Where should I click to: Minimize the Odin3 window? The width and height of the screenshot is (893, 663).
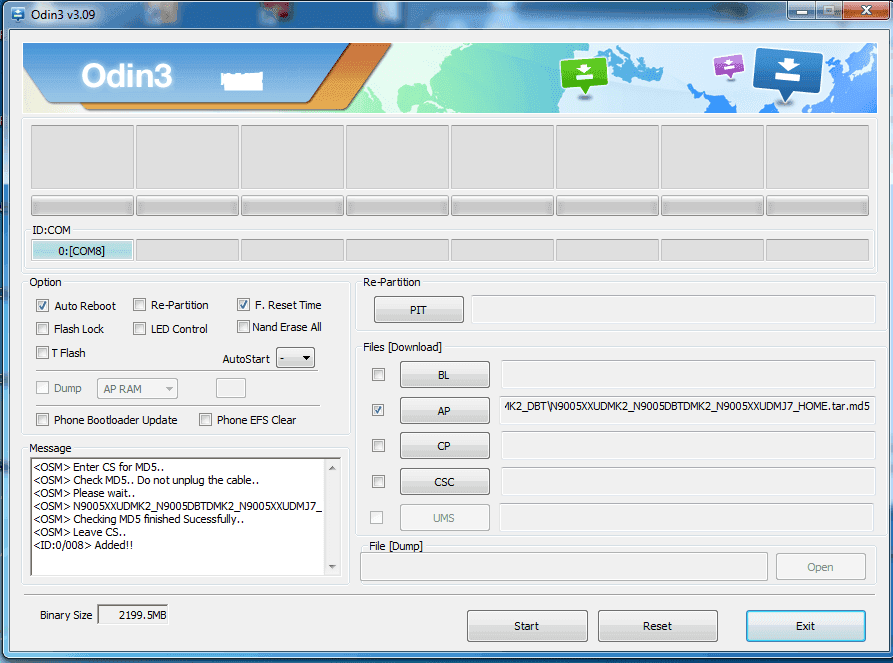tap(802, 10)
